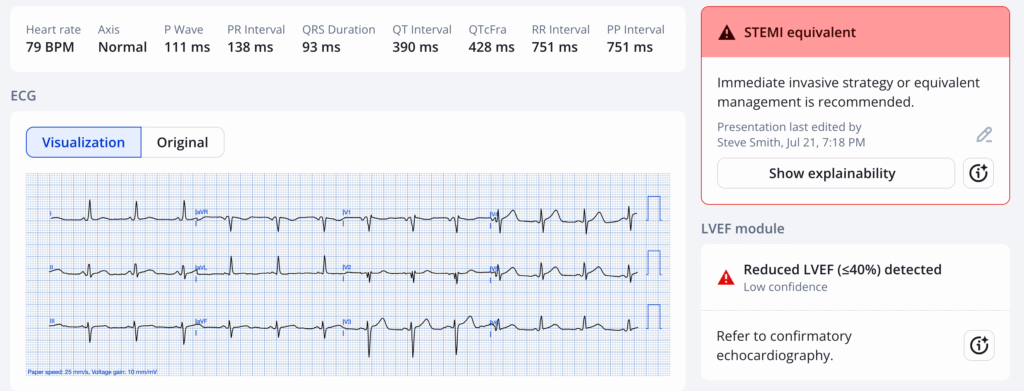
Task: Switch to the Original ECG view
Action: tap(183, 142)
